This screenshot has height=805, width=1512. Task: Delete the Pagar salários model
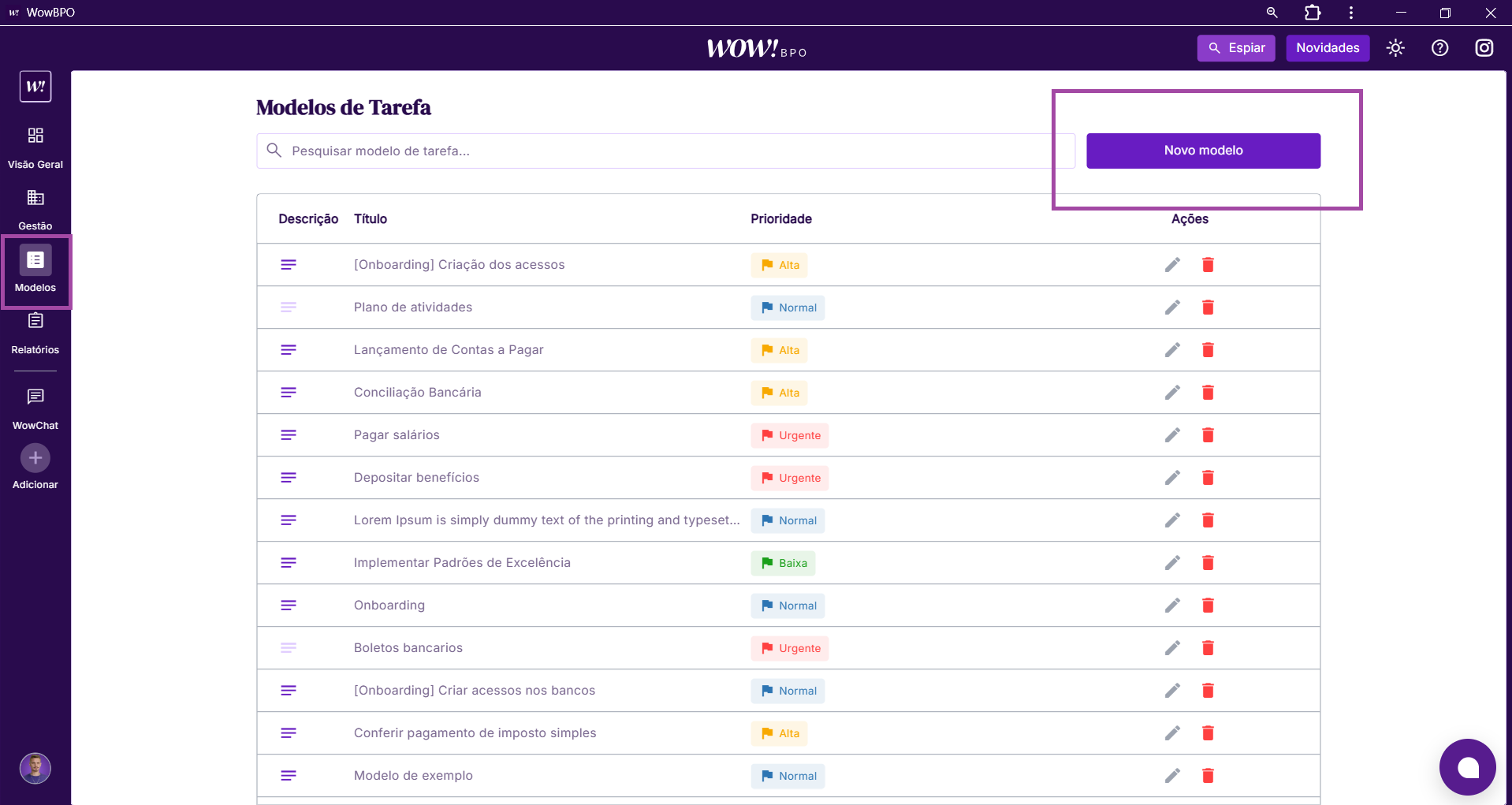point(1208,435)
